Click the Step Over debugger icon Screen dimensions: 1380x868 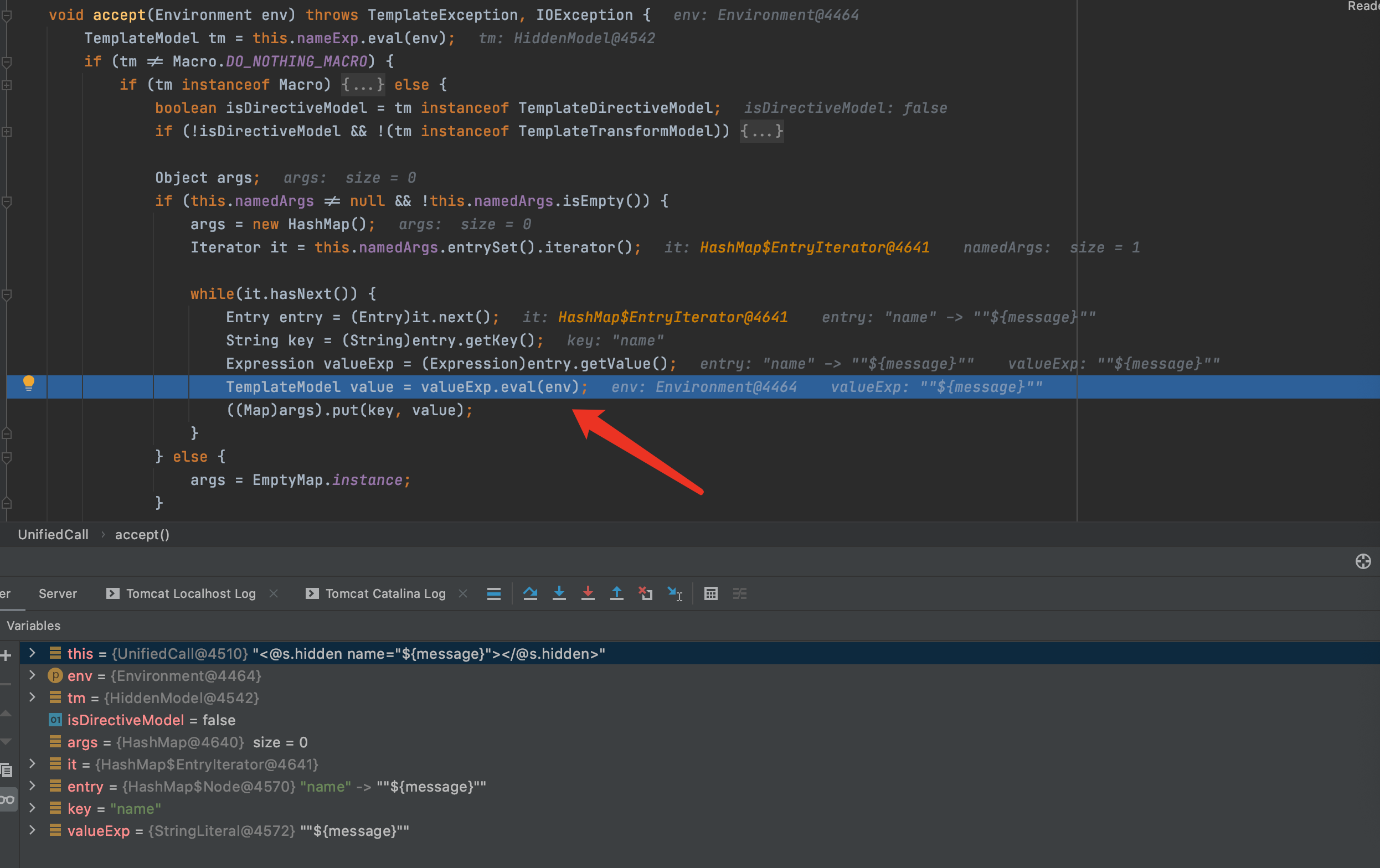tap(530, 593)
